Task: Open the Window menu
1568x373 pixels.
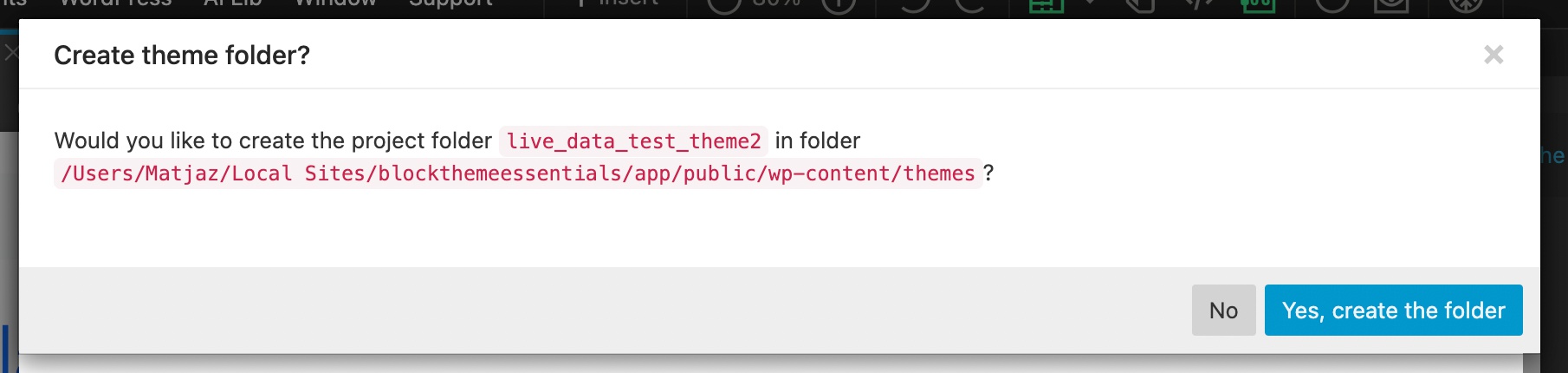Action: point(335,4)
